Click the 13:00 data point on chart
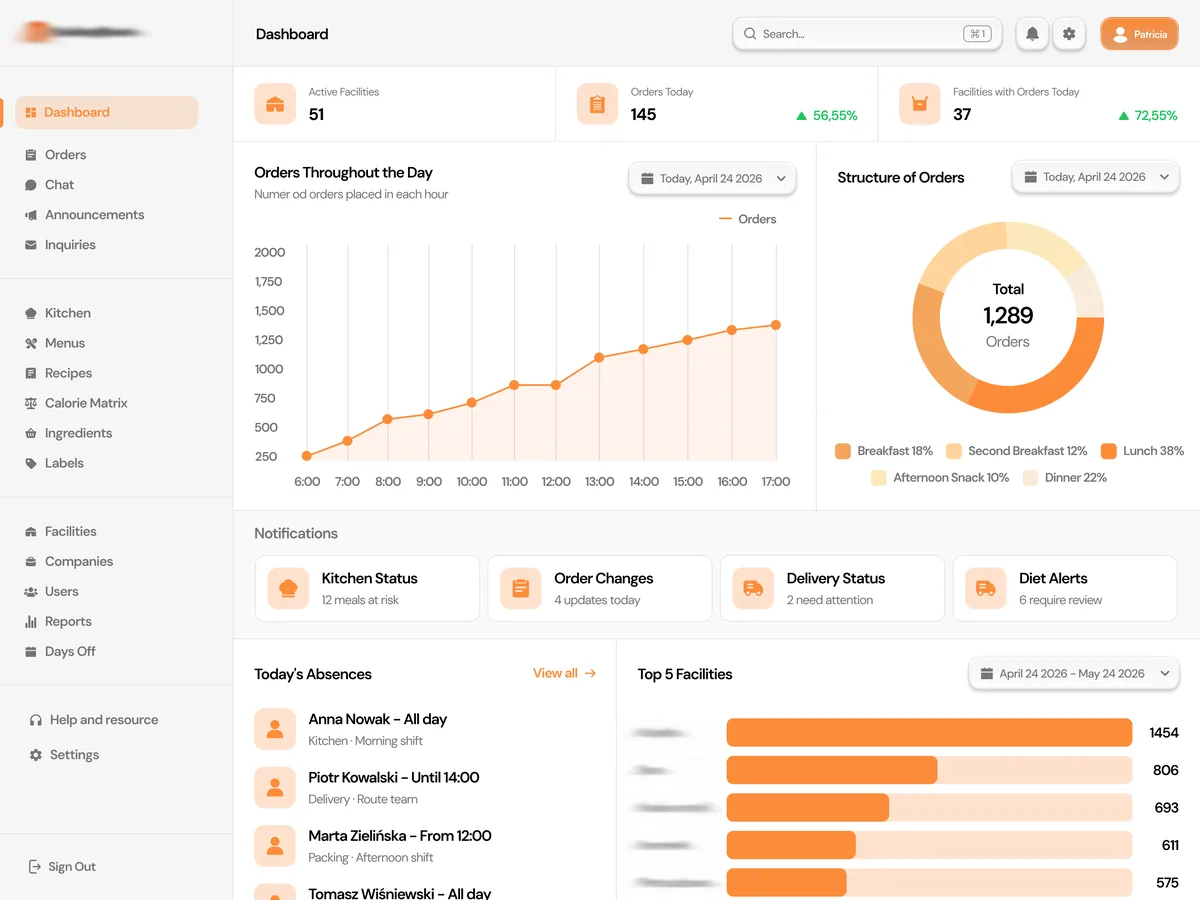This screenshot has width=1200, height=900. pos(599,357)
